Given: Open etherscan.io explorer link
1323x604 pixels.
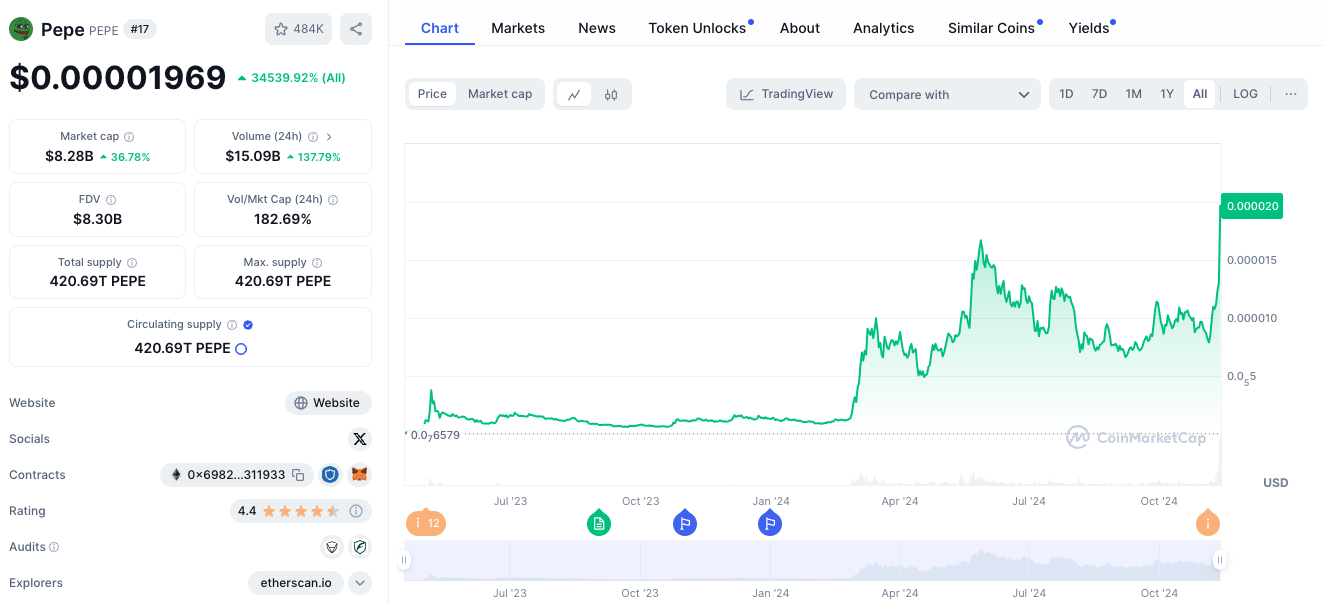Looking at the screenshot, I should tap(295, 582).
